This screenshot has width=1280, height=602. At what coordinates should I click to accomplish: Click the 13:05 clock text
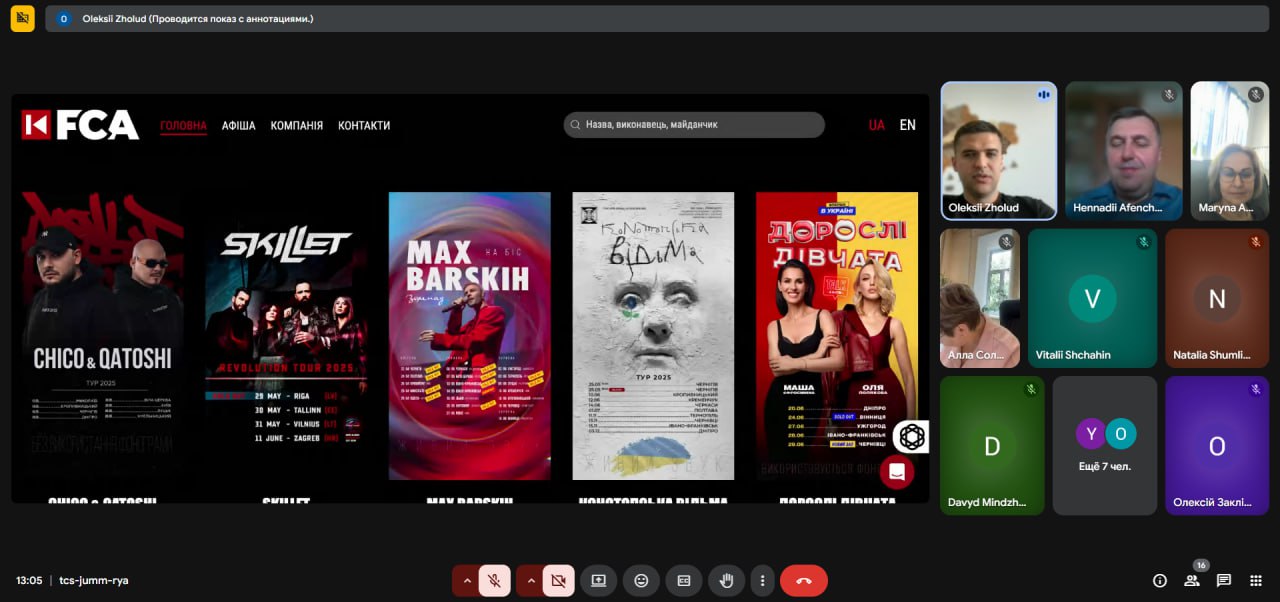[x=29, y=580]
